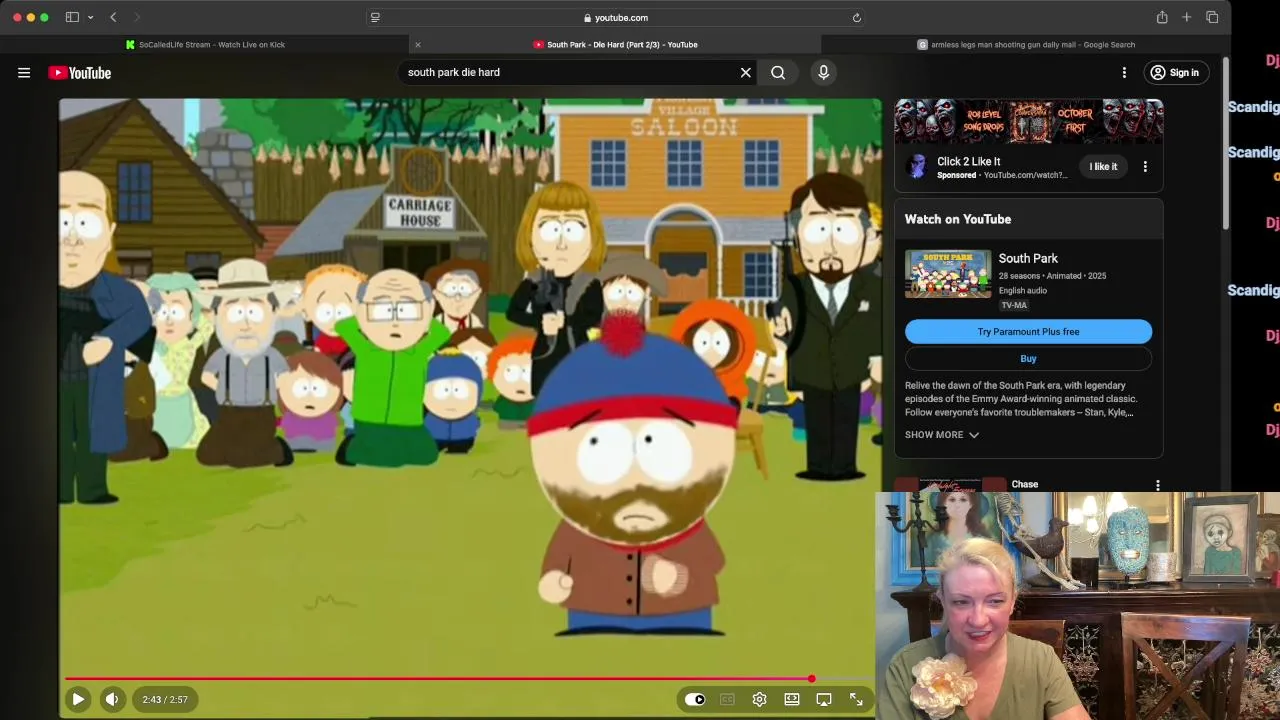Screen dimensions: 1280x720
Task: Go to YouTube home via logo
Action: pos(79,73)
